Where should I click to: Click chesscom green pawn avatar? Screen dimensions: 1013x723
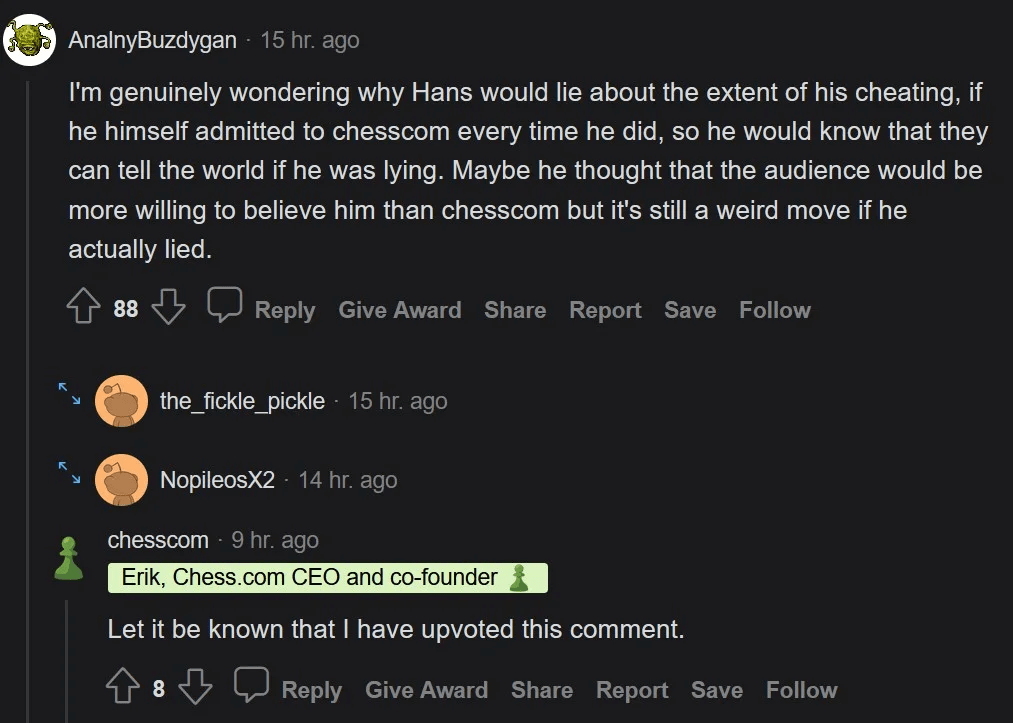click(x=68, y=558)
